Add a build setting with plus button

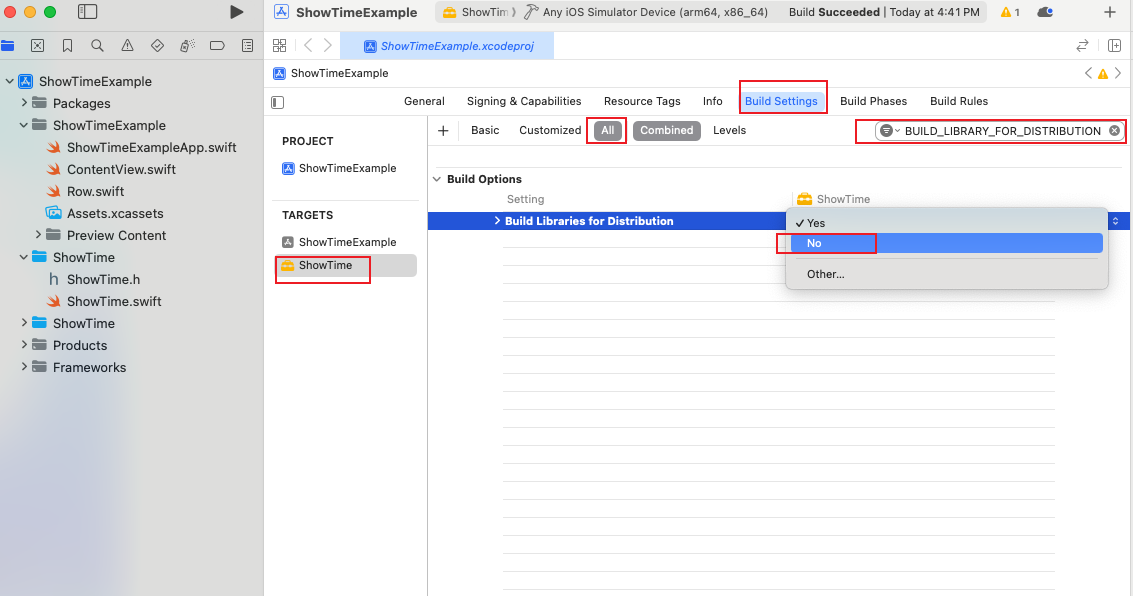coord(443,131)
